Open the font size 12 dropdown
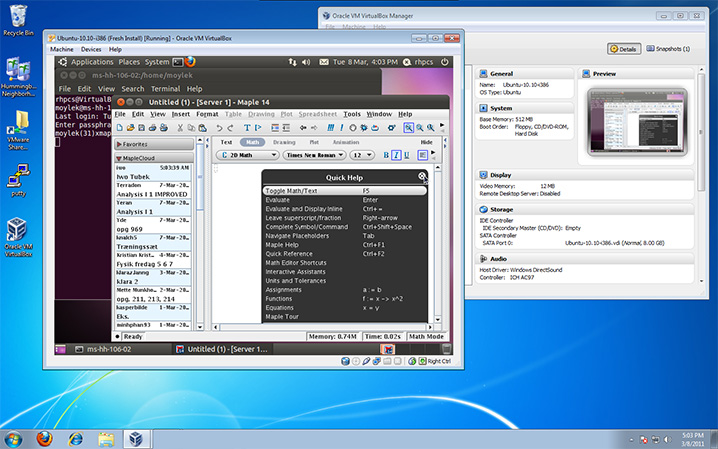Viewport: 718px width, 449px height. pyautogui.click(x=362, y=155)
